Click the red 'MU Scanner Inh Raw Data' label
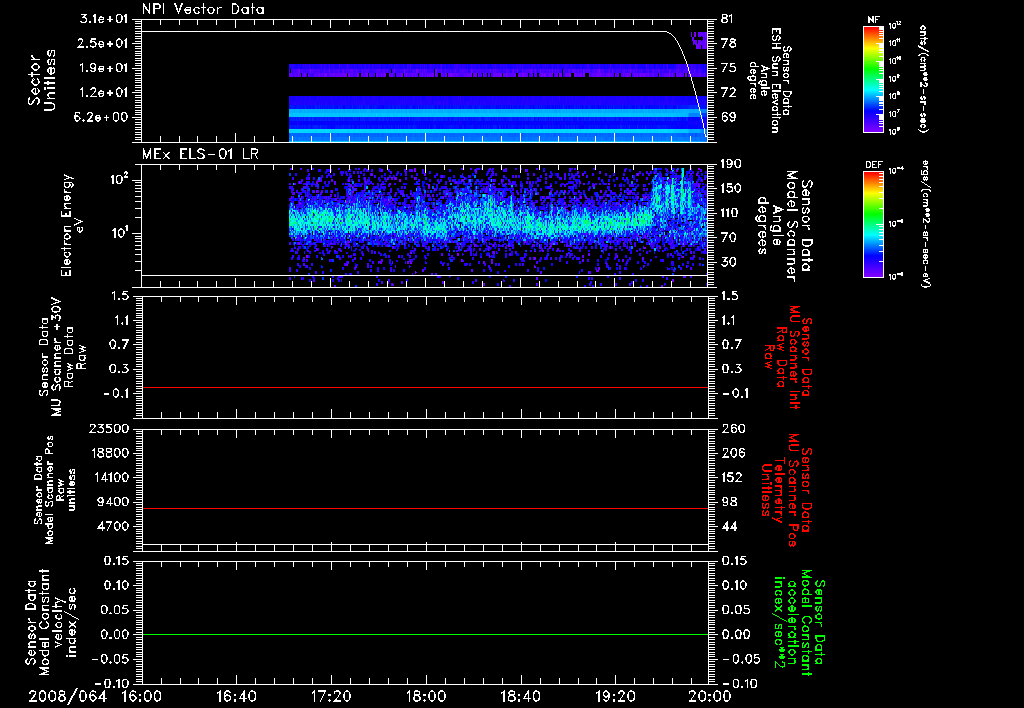Viewport: 1024px width, 708px height. [x=786, y=357]
